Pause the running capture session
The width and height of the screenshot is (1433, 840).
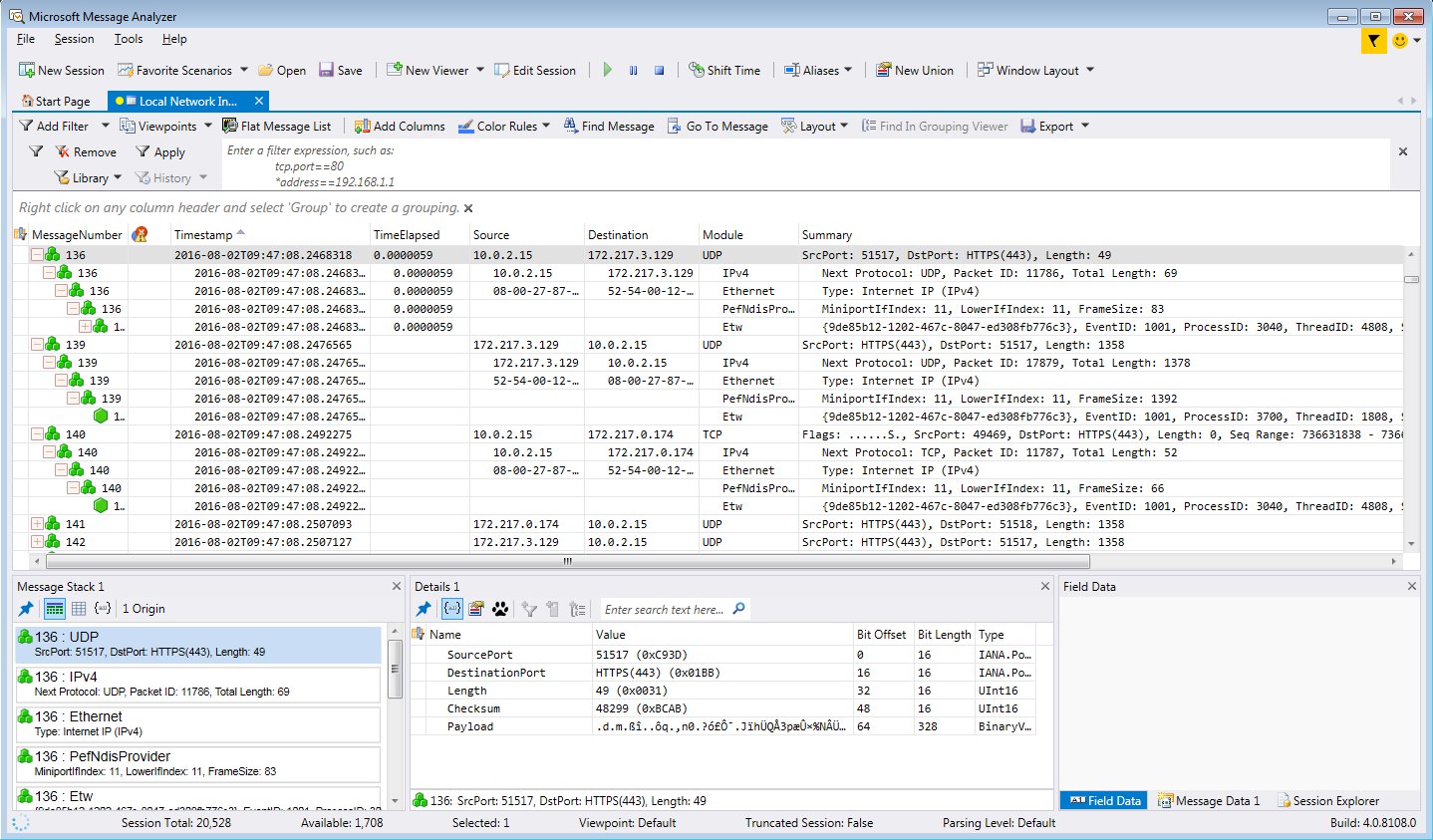pyautogui.click(x=633, y=70)
